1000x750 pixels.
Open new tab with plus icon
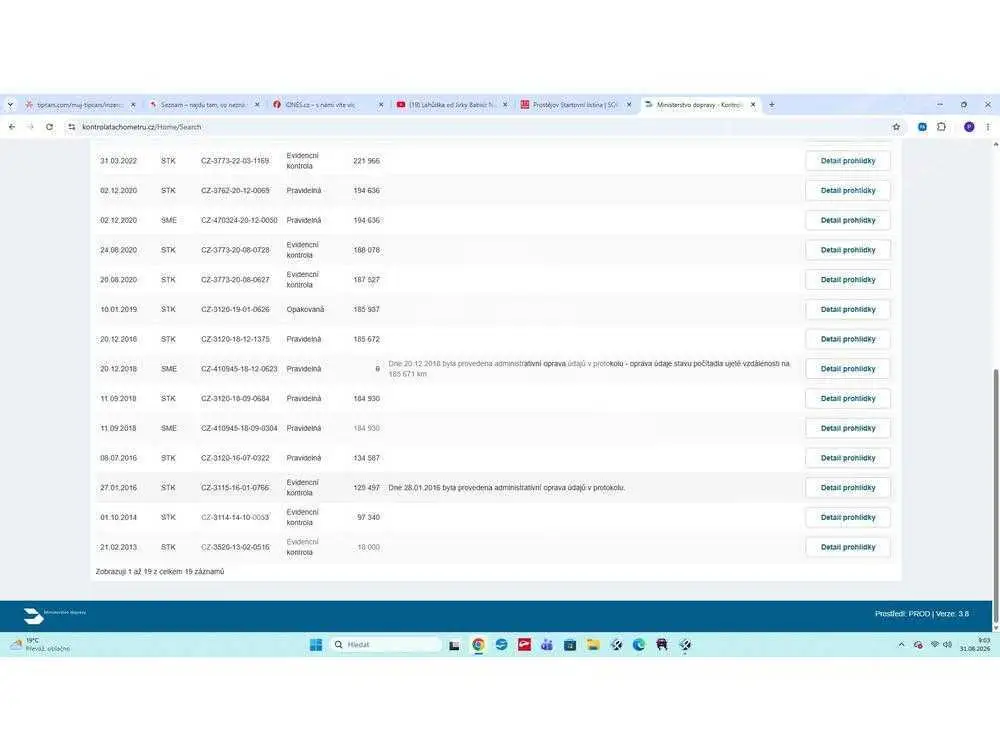772,105
